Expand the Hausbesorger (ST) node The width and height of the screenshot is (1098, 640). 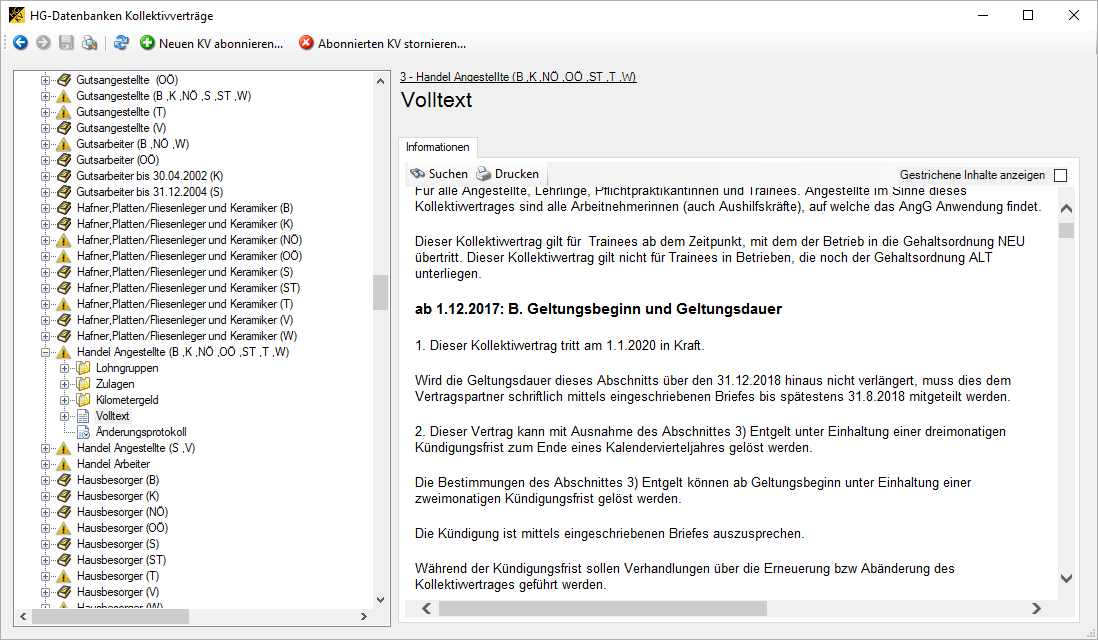(45, 560)
